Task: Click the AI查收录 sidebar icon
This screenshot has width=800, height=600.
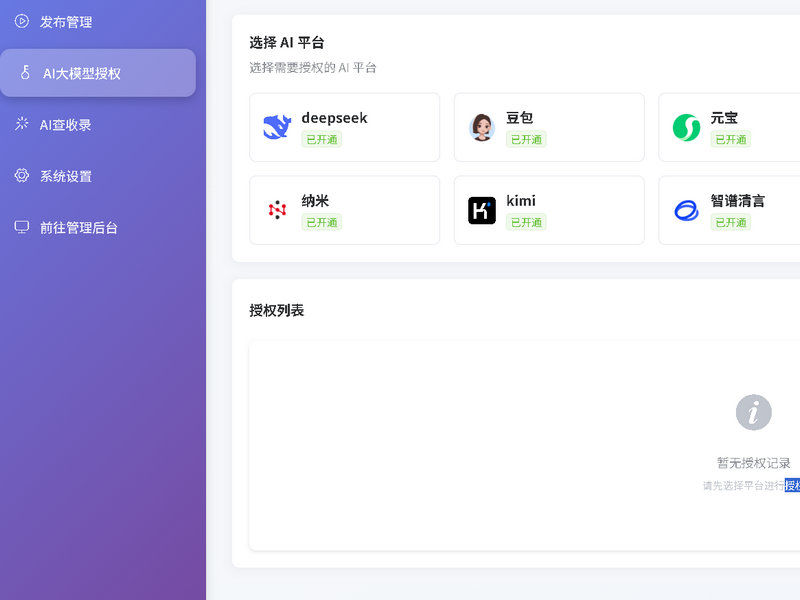Action: (22, 125)
